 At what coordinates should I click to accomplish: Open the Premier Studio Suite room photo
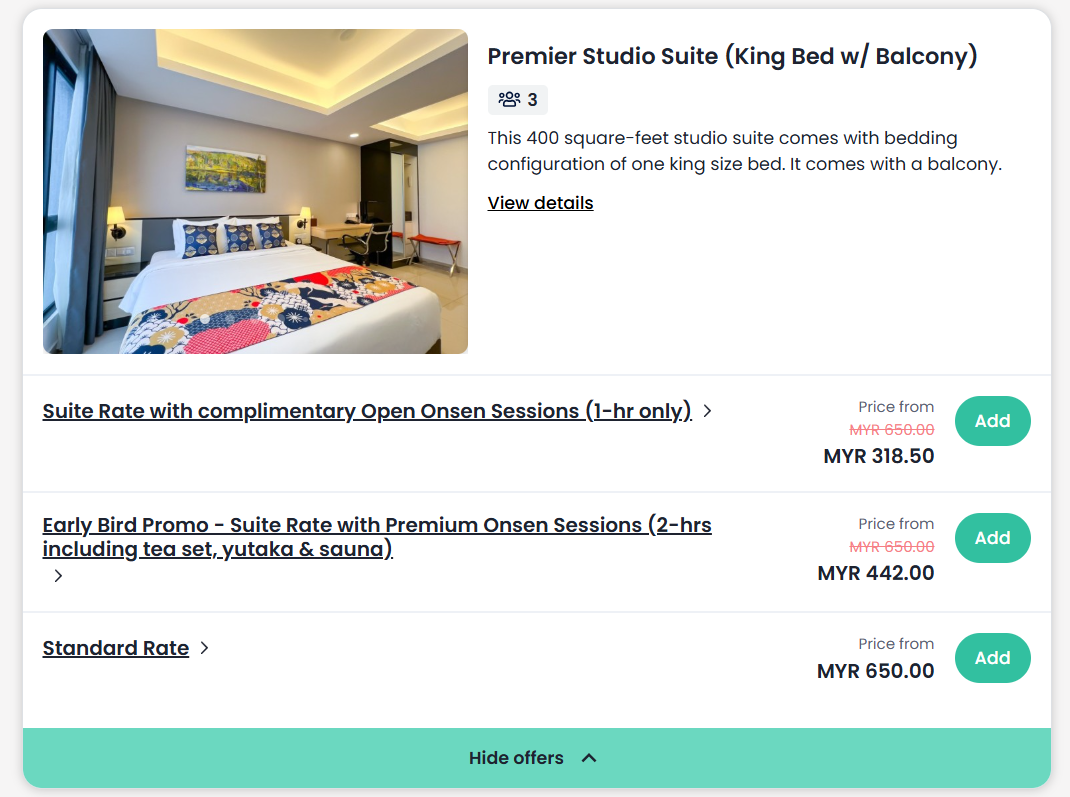[255, 191]
